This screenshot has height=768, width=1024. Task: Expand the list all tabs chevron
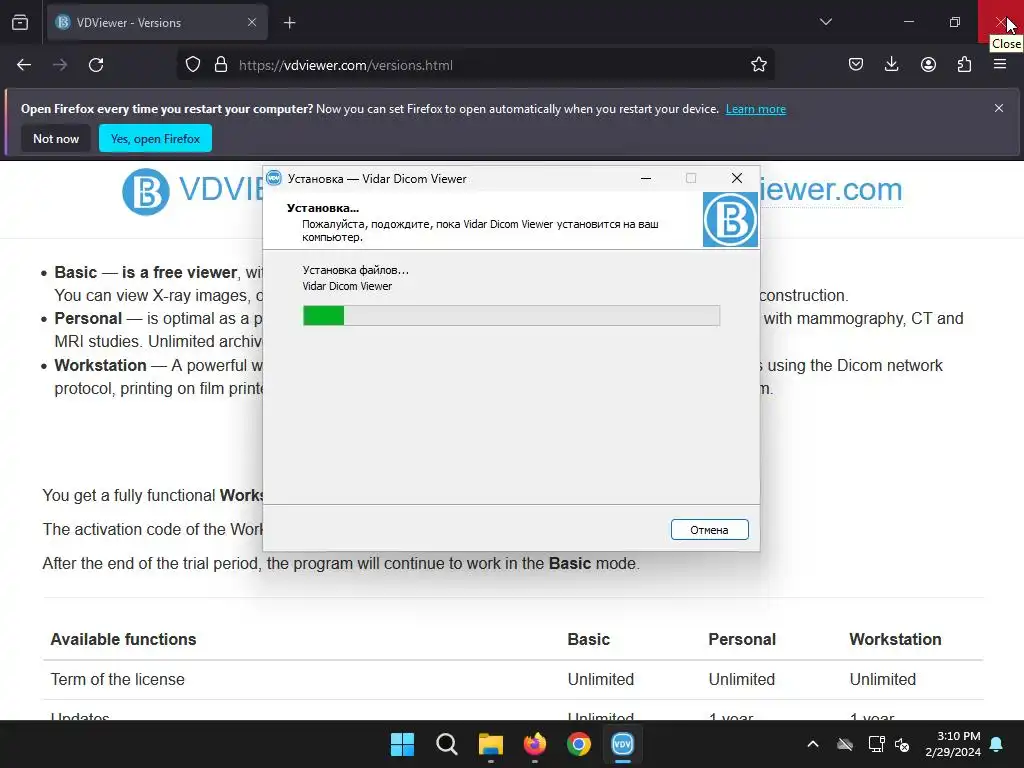(825, 22)
